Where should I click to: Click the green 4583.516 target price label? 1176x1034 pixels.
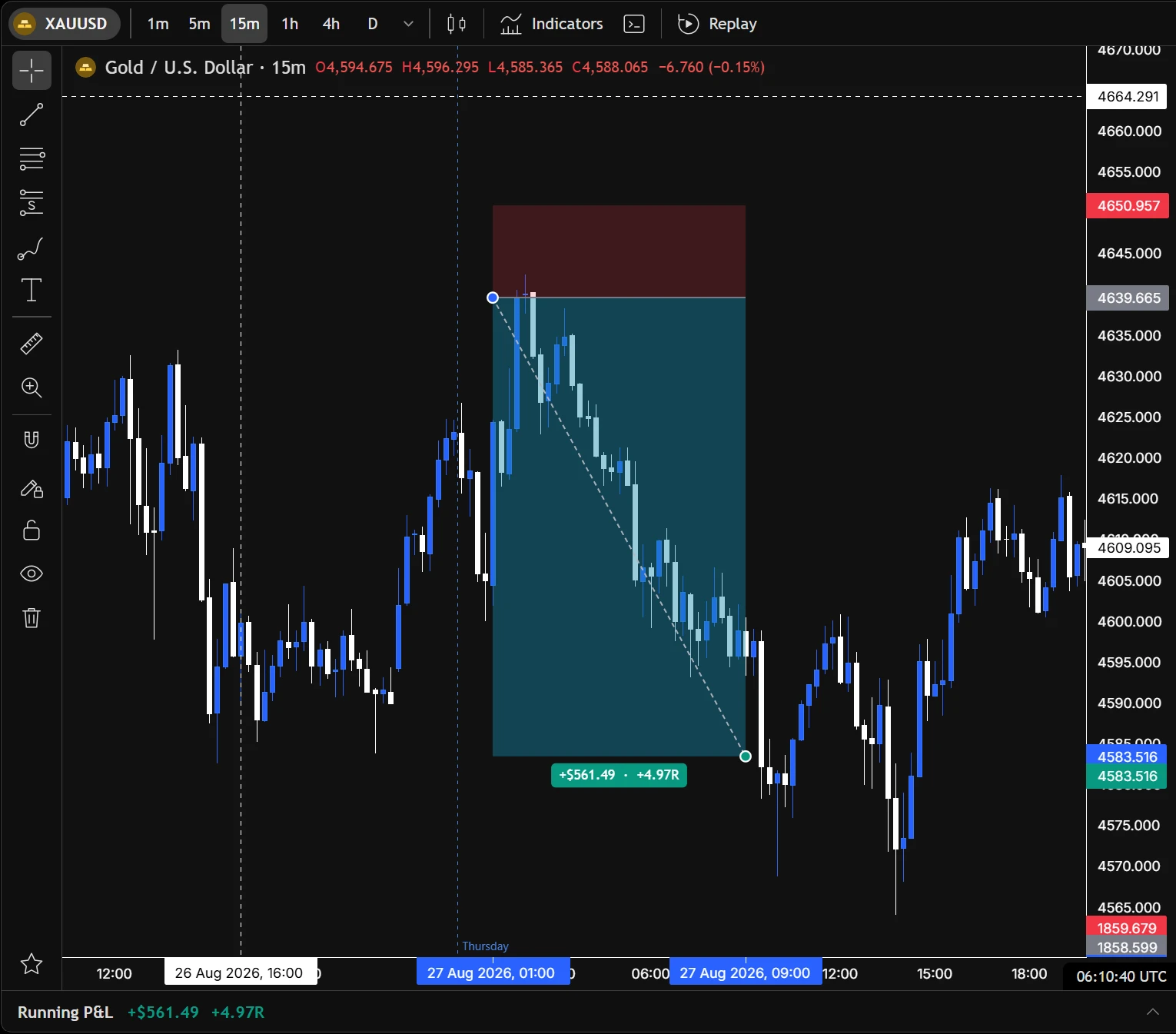coord(1127,776)
